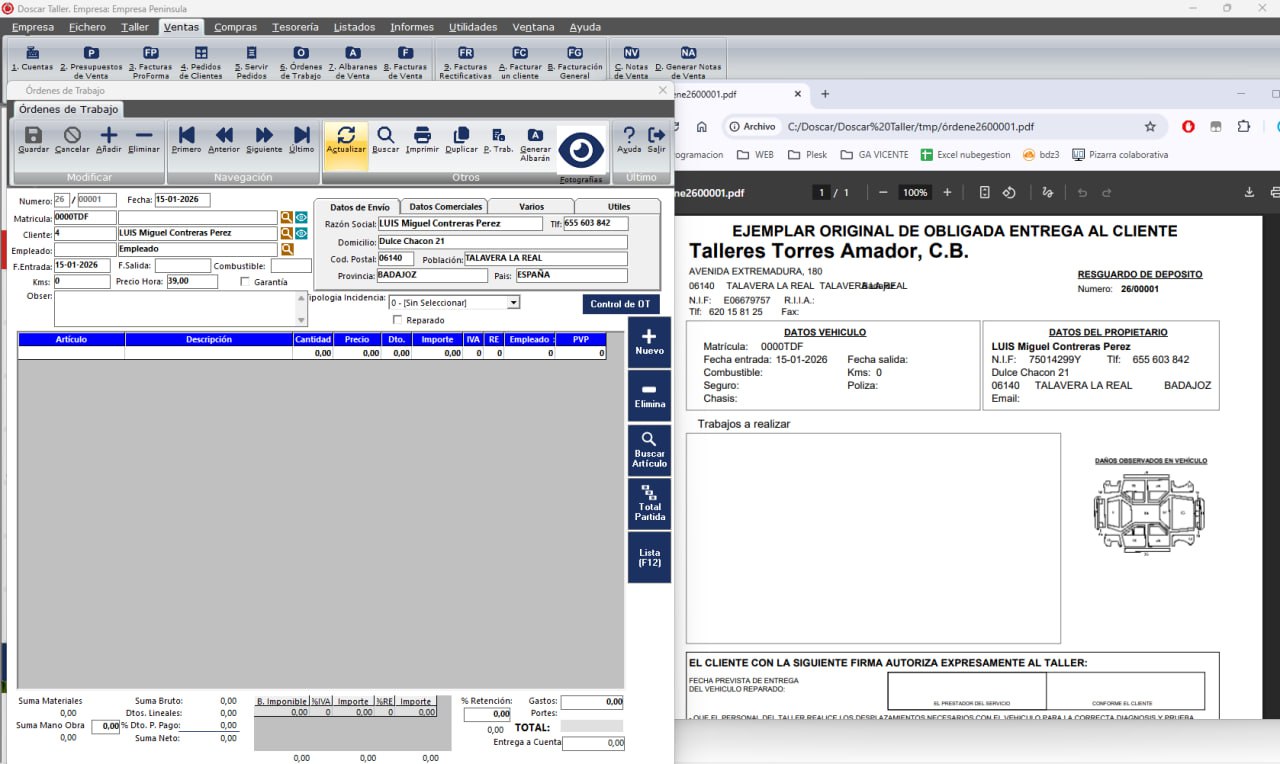Open Fotografías with the eye icon
This screenshot has height=764, width=1280.
click(581, 151)
